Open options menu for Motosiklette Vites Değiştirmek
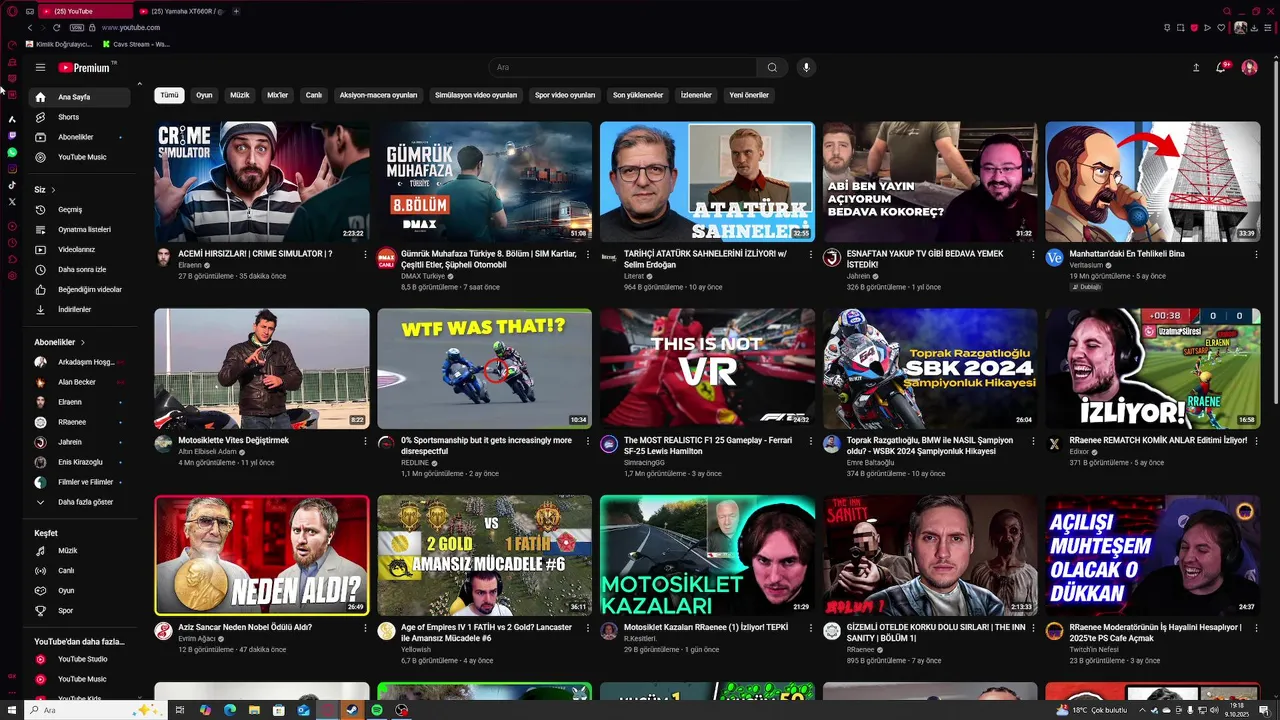The image size is (1280, 720). click(365, 441)
